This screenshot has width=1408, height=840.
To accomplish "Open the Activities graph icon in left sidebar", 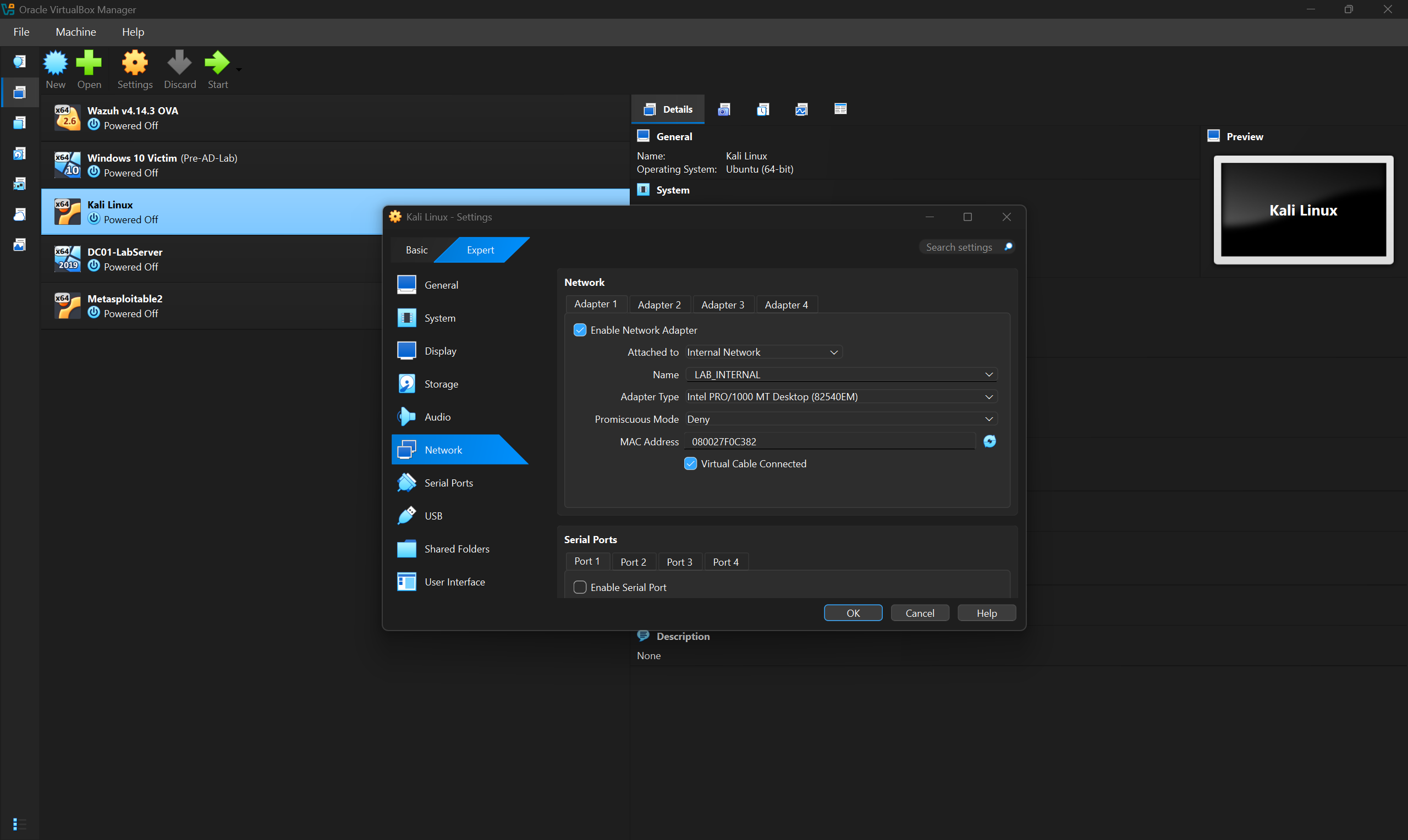I will coord(19,245).
